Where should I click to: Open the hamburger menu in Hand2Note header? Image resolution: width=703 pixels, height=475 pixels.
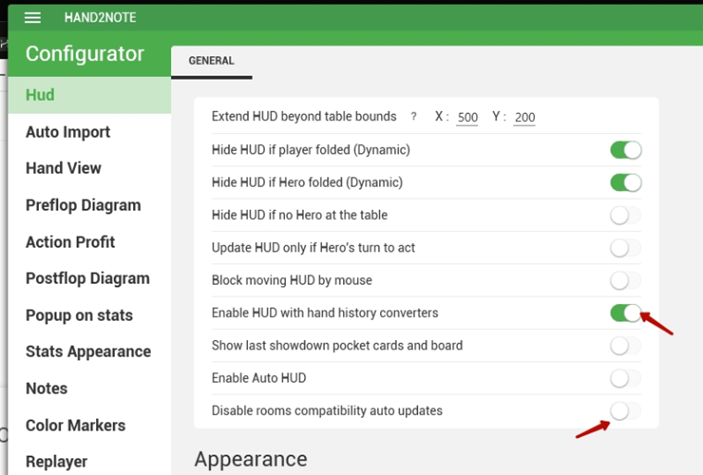(x=33, y=17)
